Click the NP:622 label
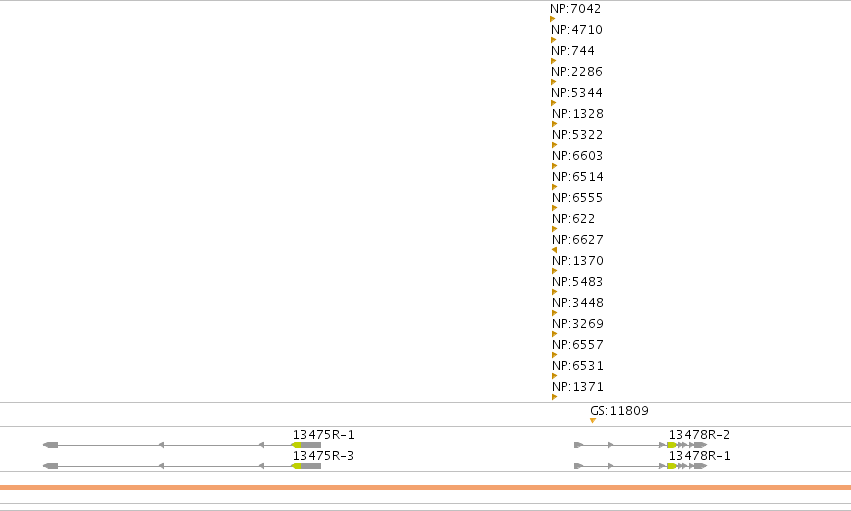Viewport: 851px width, 511px height. click(574, 219)
